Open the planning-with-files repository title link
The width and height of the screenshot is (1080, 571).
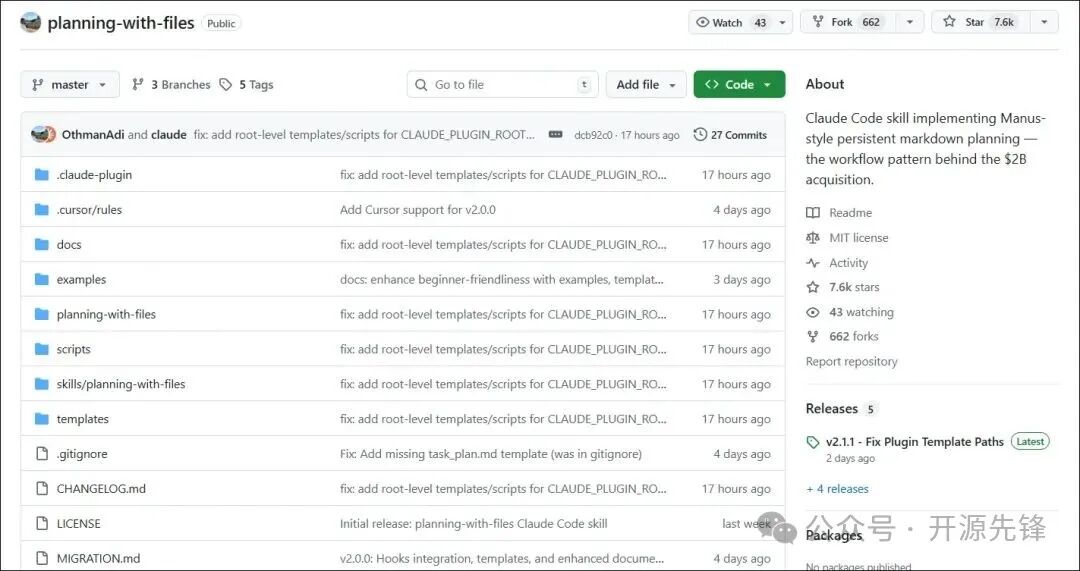(x=121, y=23)
